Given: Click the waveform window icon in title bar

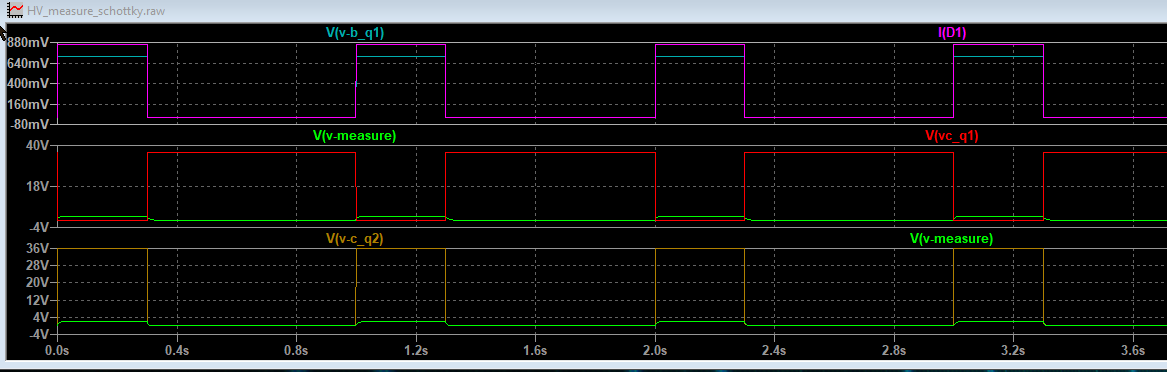Looking at the screenshot, I should pyautogui.click(x=14, y=11).
